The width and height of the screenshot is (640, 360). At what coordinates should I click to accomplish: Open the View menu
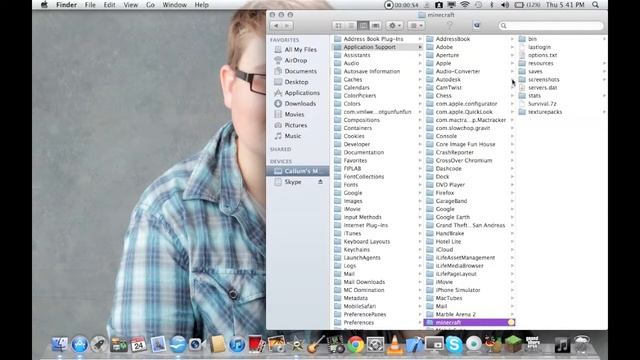131,5
